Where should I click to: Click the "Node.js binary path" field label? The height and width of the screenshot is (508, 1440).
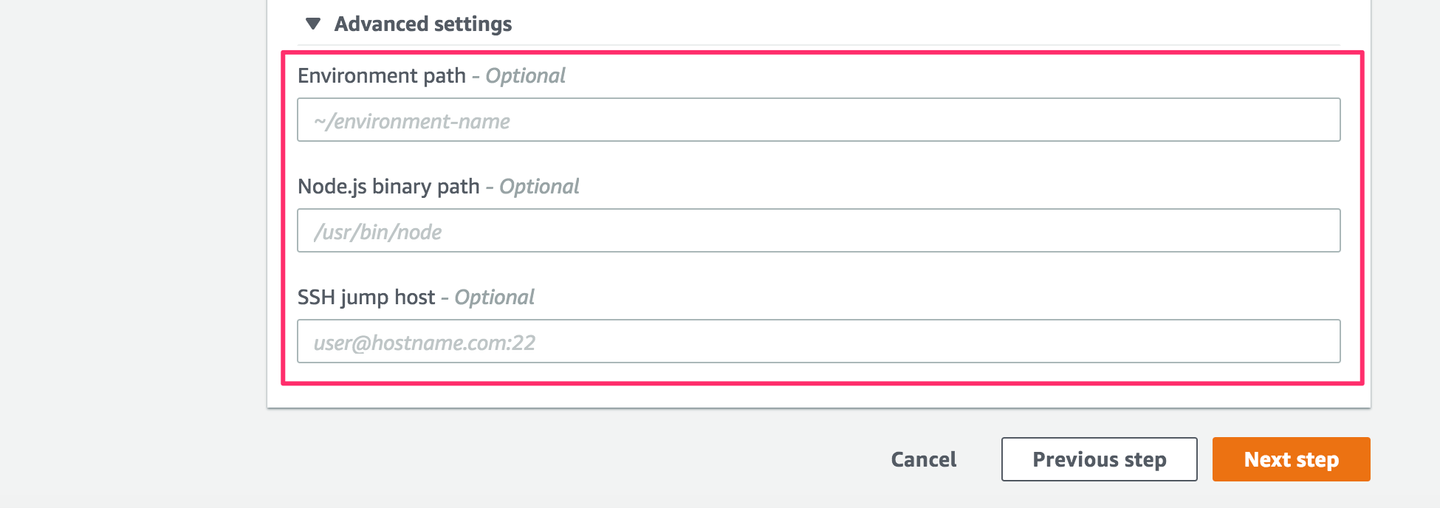(x=388, y=187)
